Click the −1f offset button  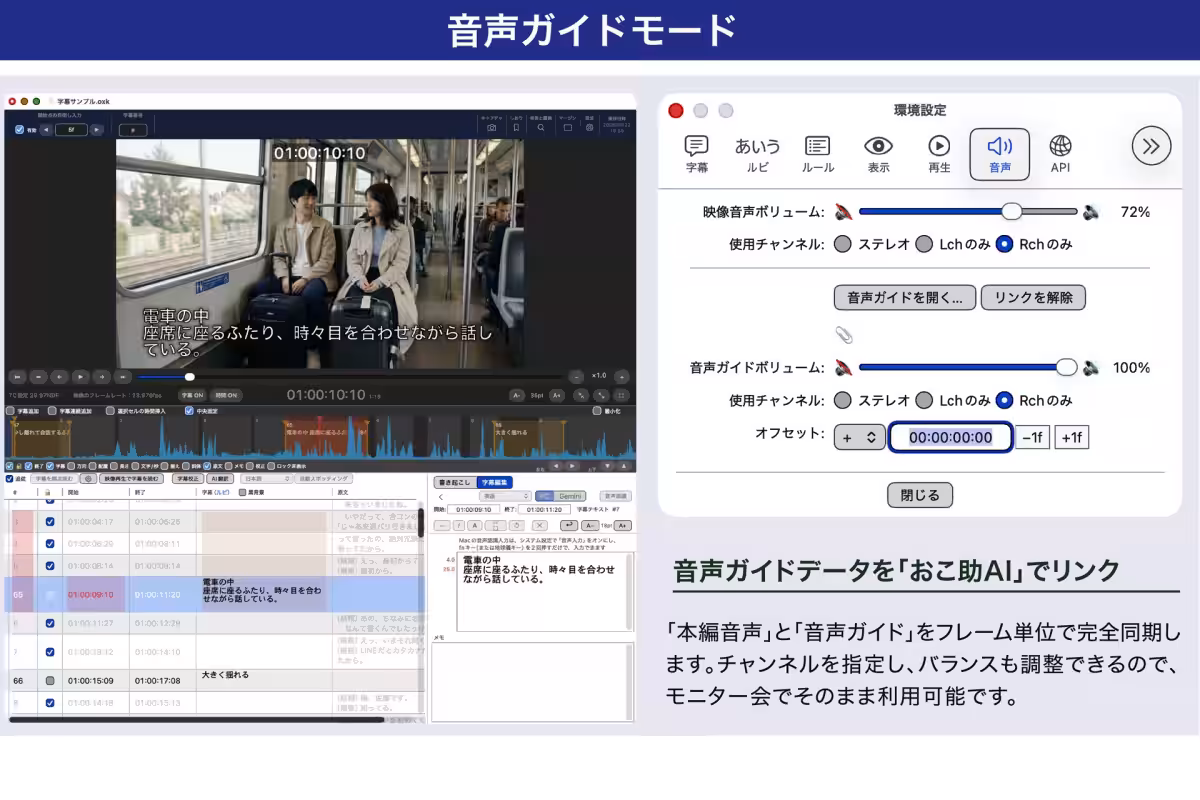pos(1032,437)
